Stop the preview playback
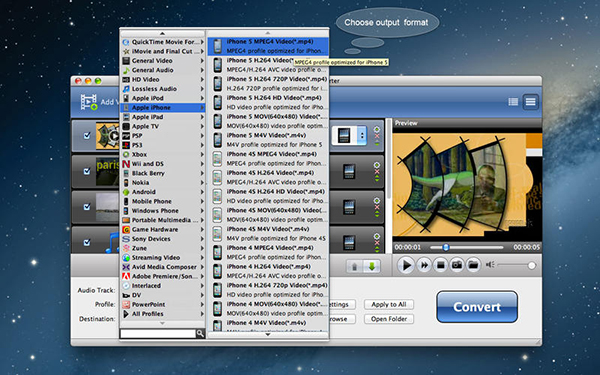 (x=440, y=265)
